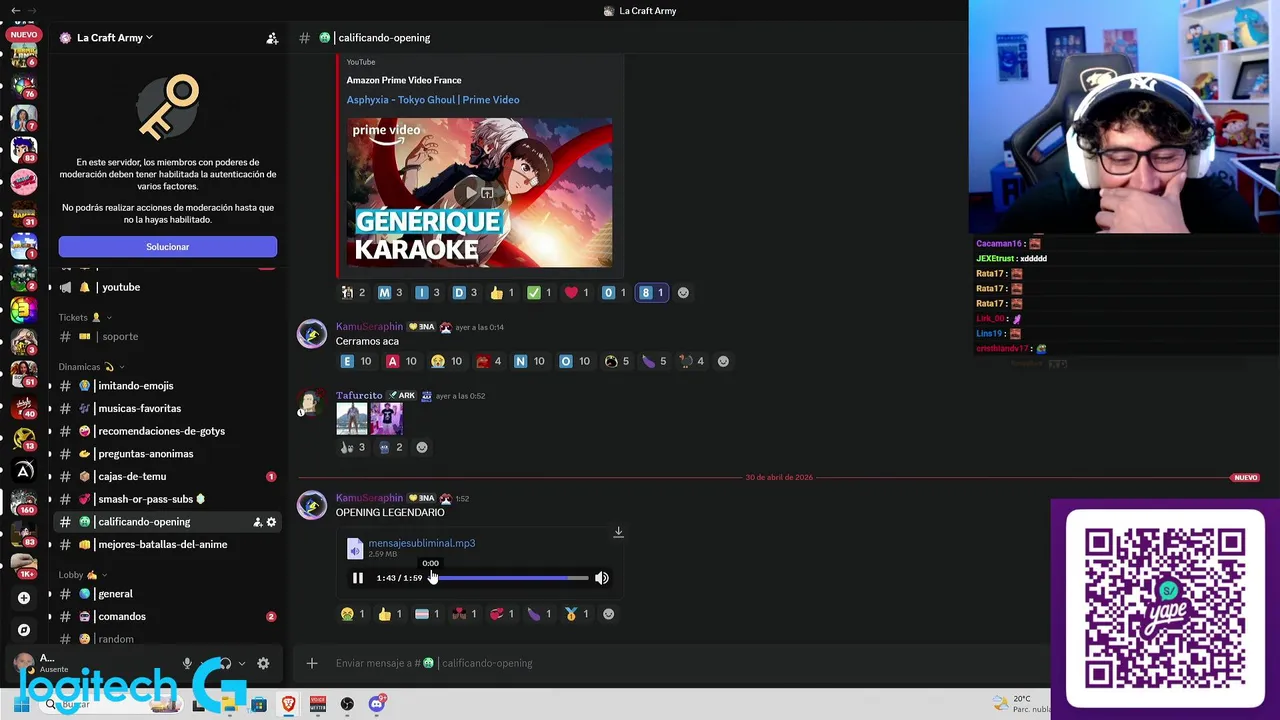Screen dimensions: 1280x720
Task: Toggle the headphones deafen button
Action: coord(225,663)
